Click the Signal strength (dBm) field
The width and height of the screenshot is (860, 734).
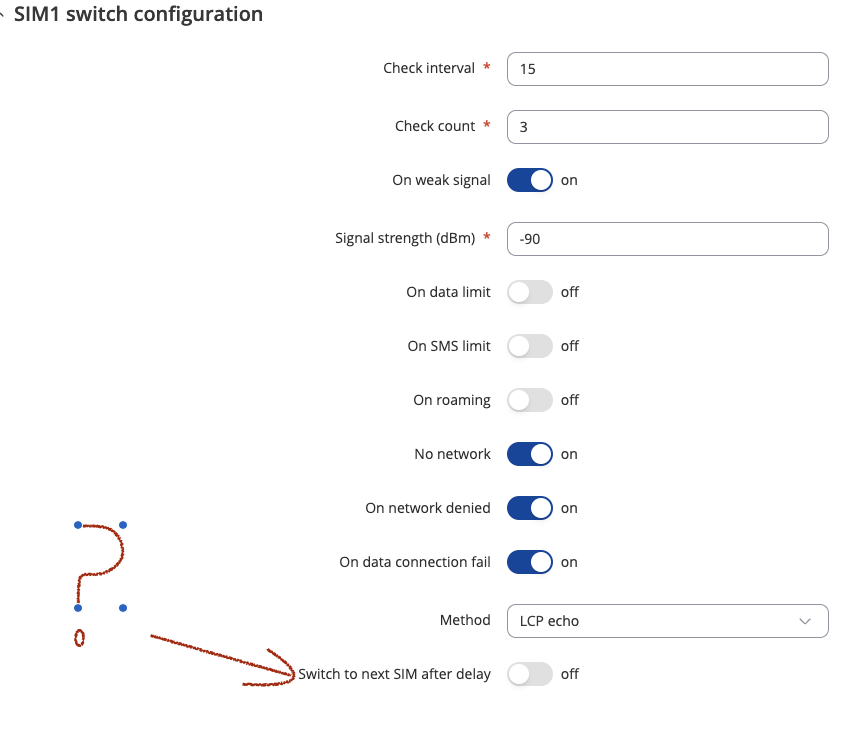[667, 239]
